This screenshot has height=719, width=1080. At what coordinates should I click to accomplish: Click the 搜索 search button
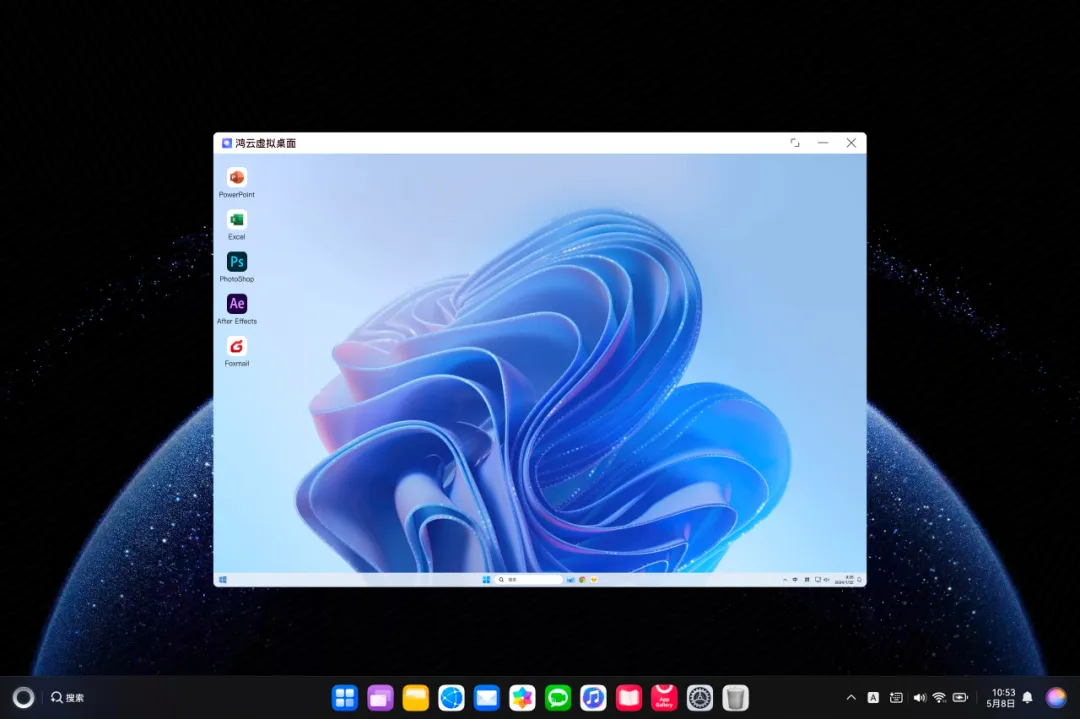pyautogui.click(x=68, y=698)
